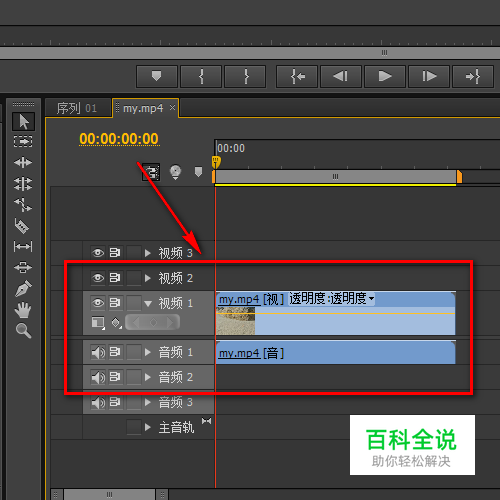Set the In point in monitor
Screen dimensions: 500x500
201,77
